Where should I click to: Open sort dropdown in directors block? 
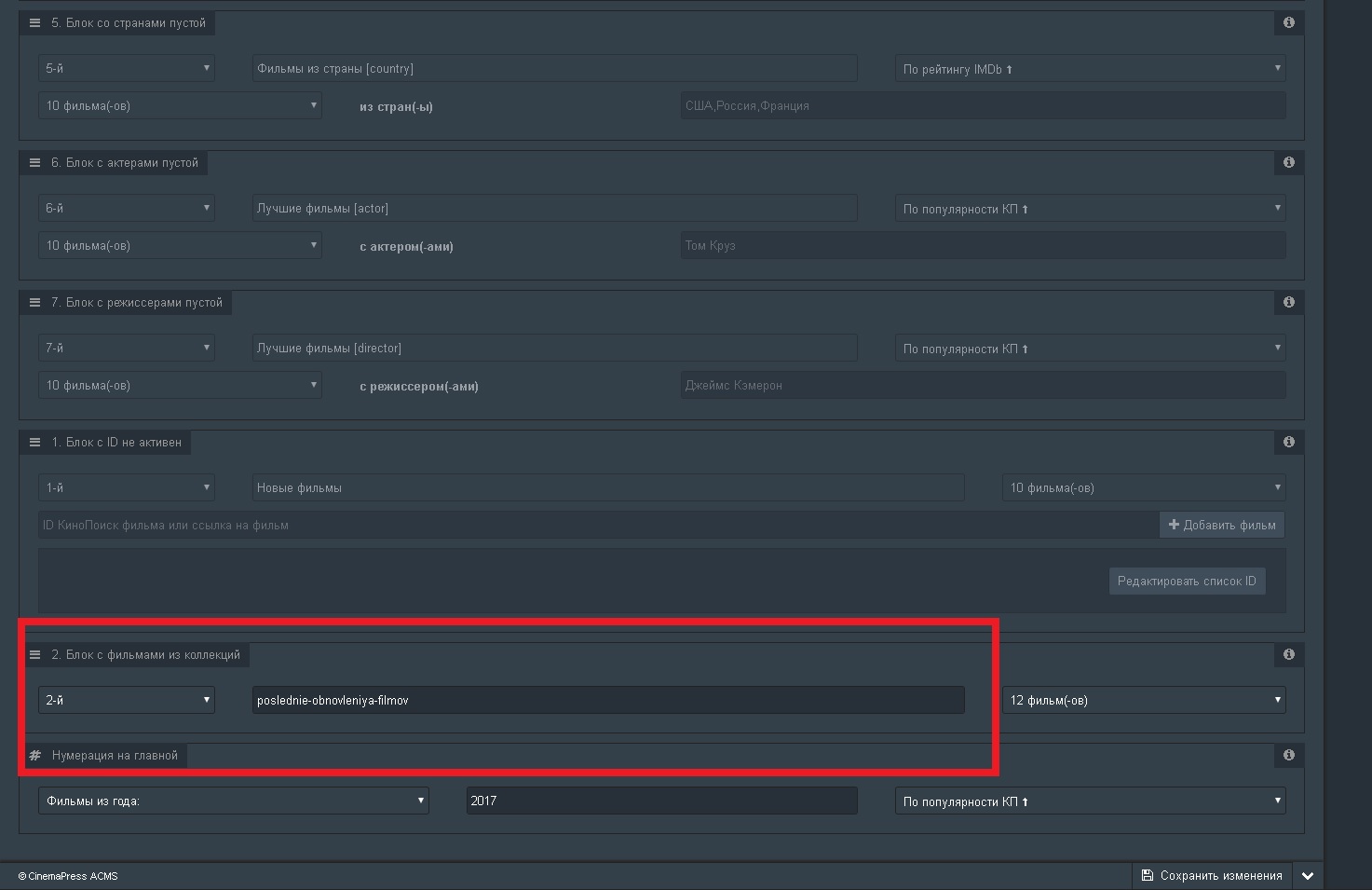point(1091,348)
